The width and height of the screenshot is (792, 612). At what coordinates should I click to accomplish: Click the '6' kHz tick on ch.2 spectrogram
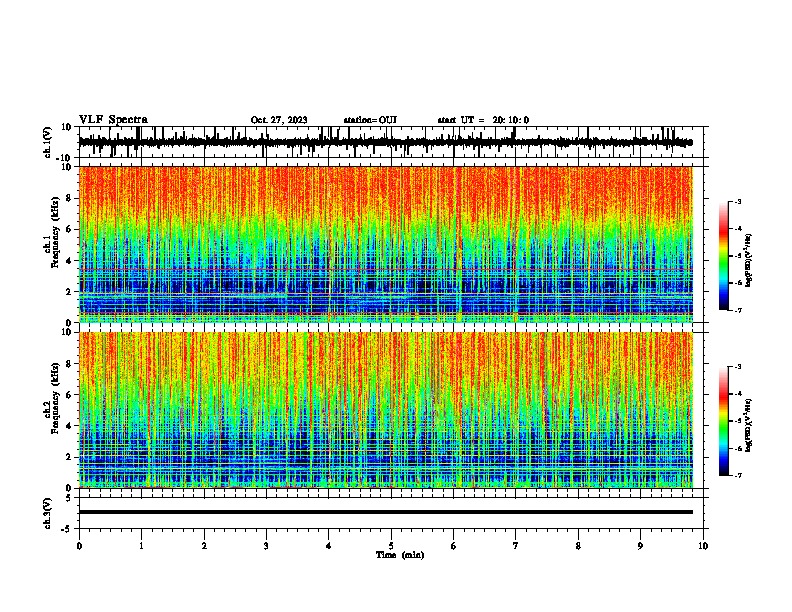tap(69, 395)
